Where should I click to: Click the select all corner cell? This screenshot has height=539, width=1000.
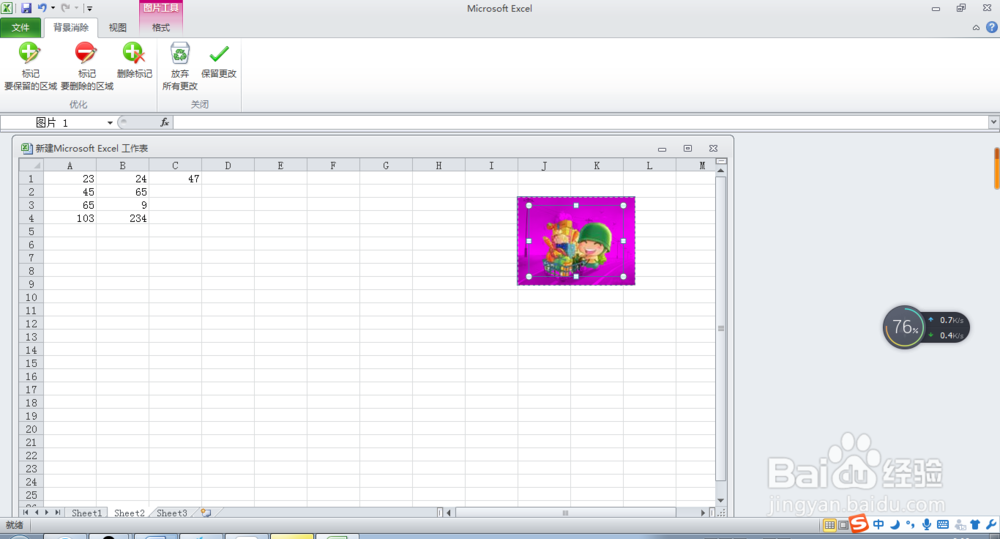tap(31, 165)
